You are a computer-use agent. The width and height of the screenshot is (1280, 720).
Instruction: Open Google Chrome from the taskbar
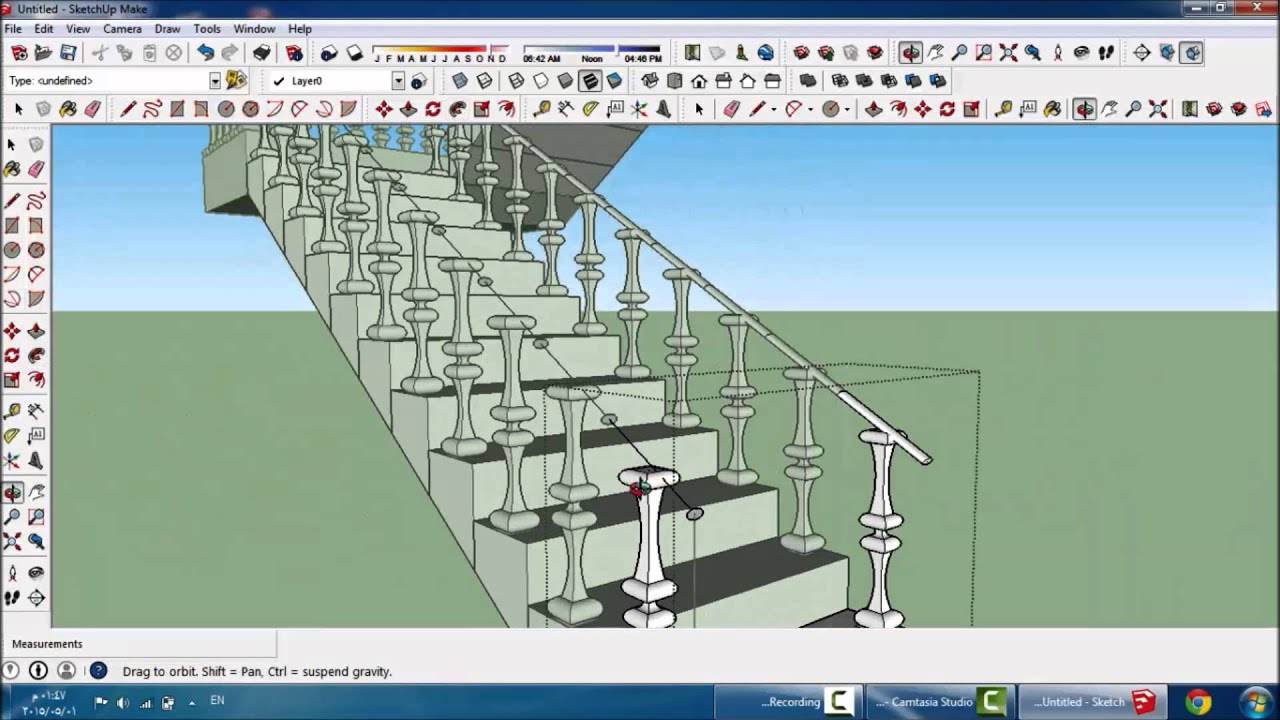pos(1198,702)
